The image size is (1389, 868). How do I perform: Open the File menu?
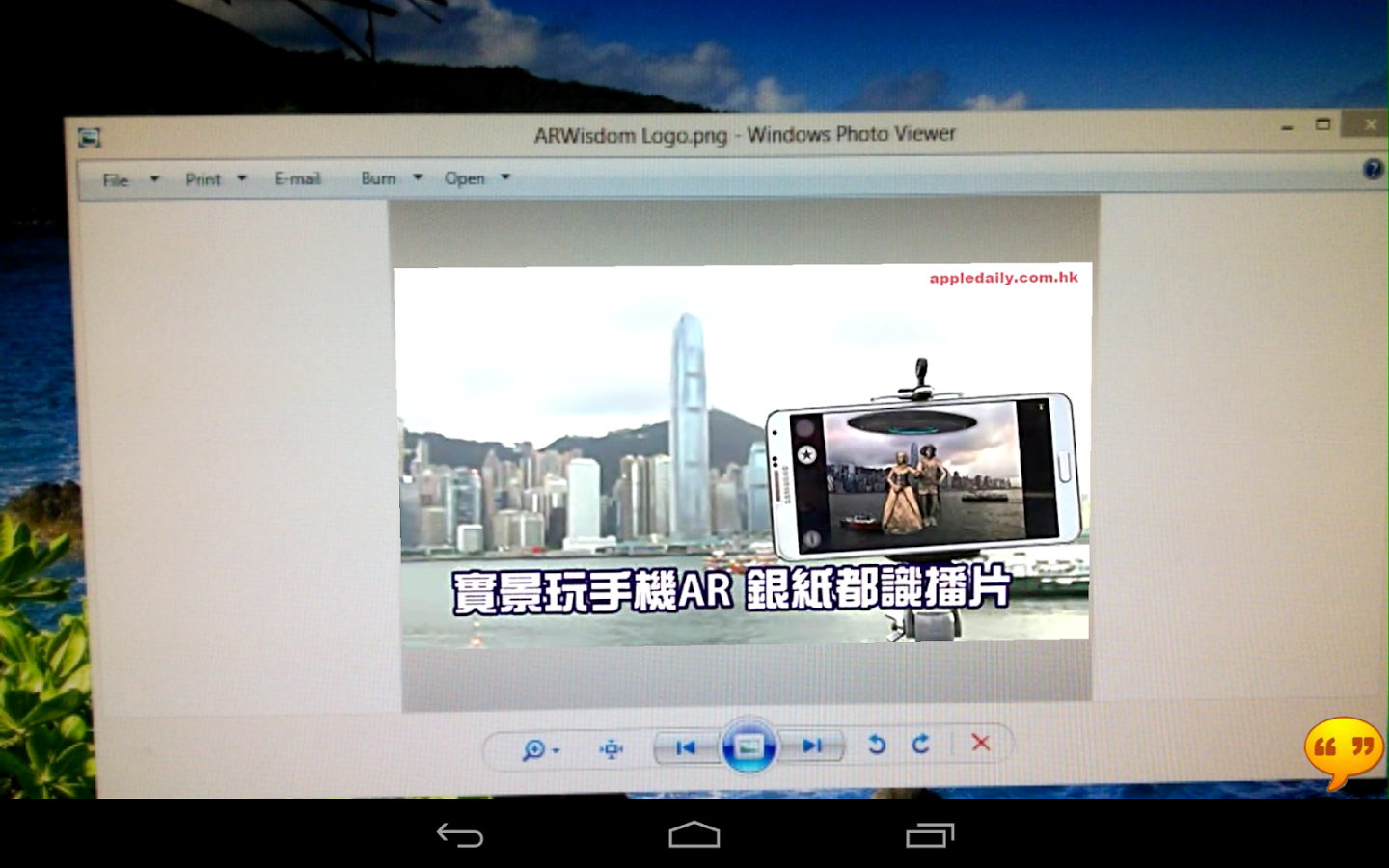click(x=116, y=180)
